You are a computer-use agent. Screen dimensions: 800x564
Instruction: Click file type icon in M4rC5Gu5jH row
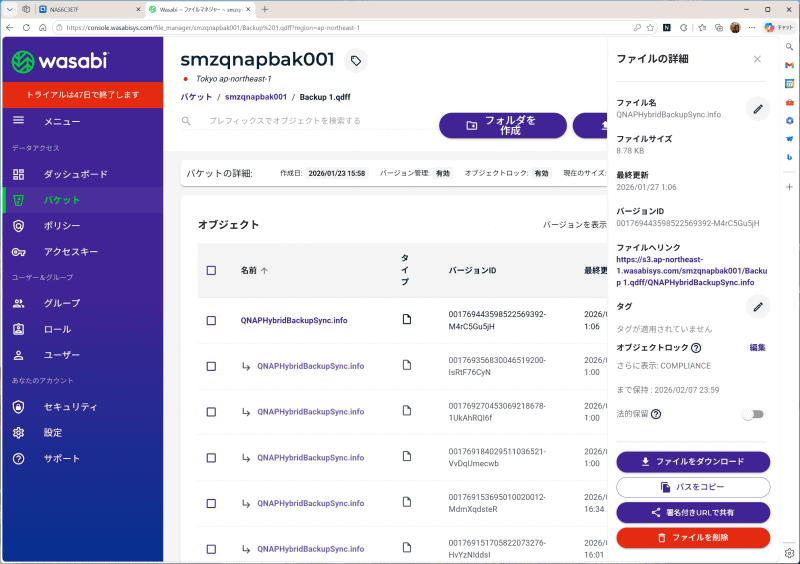pos(407,319)
